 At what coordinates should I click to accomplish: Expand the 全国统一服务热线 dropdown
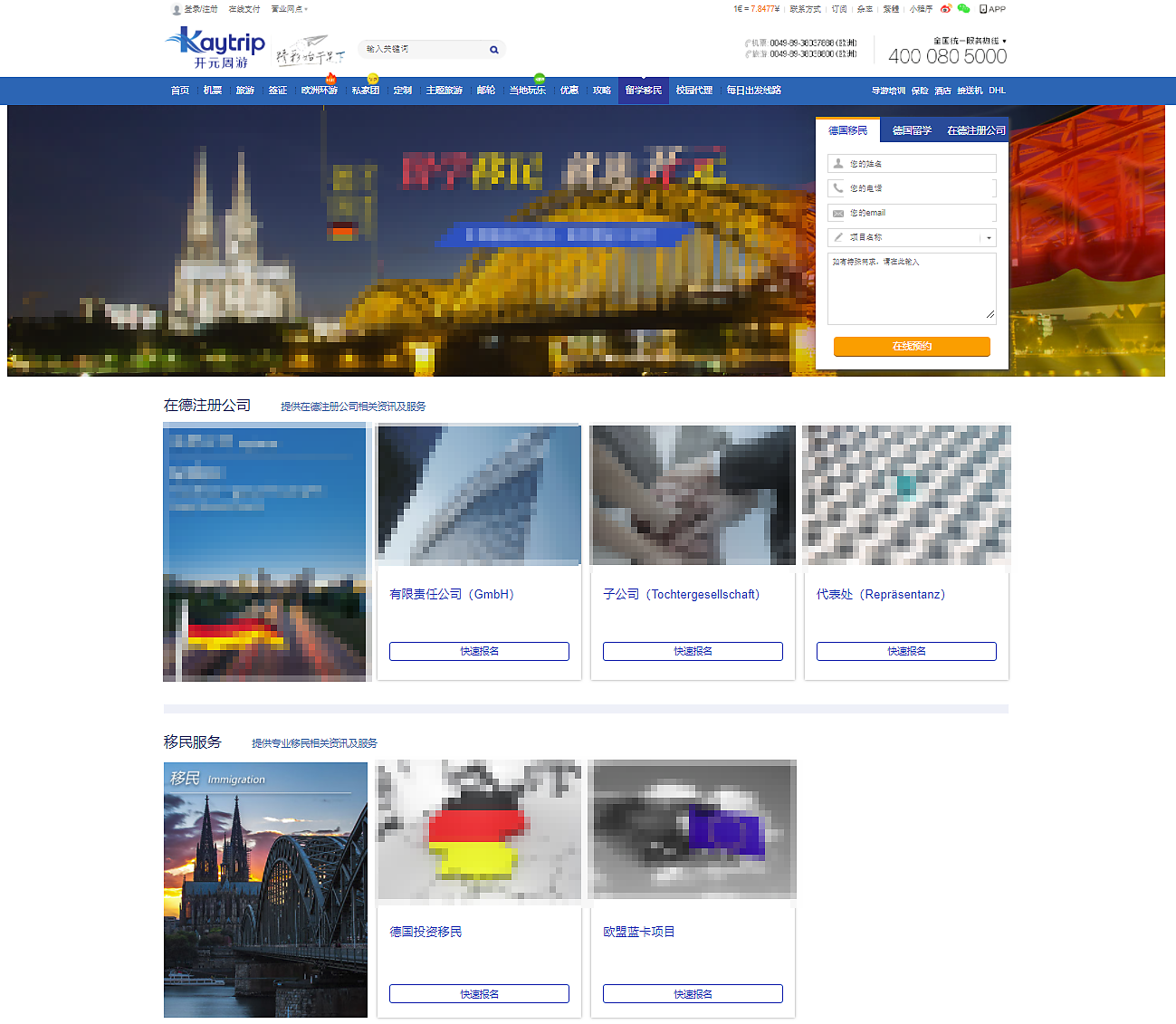pyautogui.click(x=1004, y=42)
